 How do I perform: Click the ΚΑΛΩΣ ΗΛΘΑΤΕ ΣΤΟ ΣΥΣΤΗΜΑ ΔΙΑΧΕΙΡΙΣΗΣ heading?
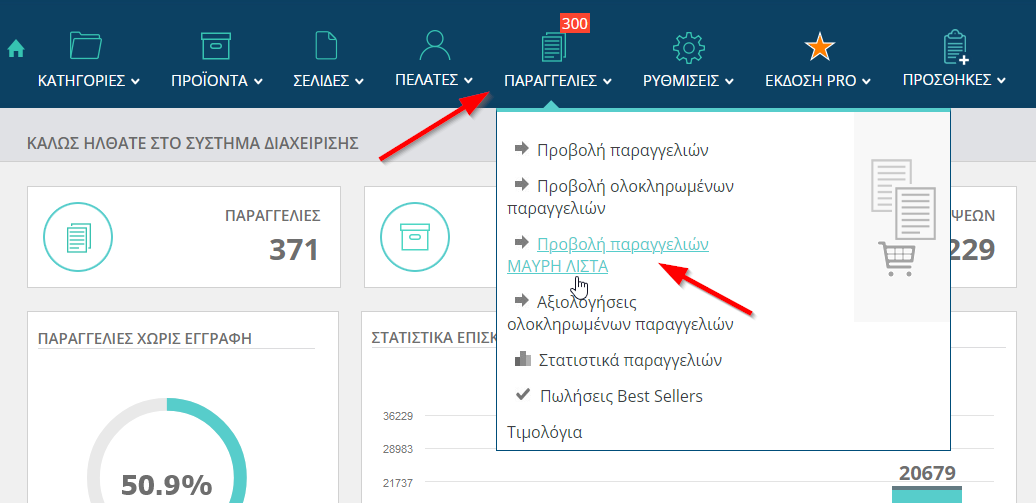[x=193, y=143]
